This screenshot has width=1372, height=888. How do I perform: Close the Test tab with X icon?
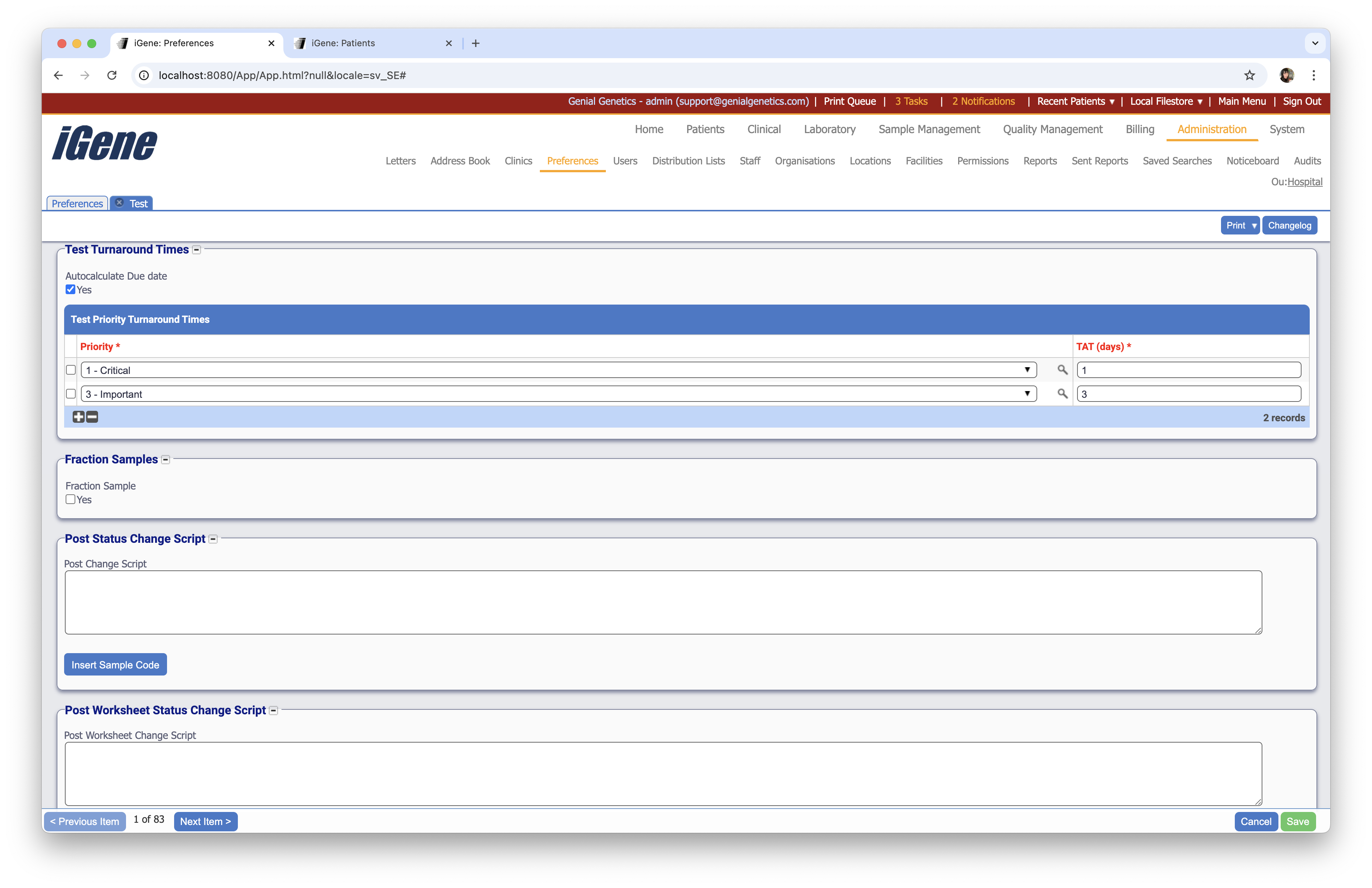[x=119, y=203]
